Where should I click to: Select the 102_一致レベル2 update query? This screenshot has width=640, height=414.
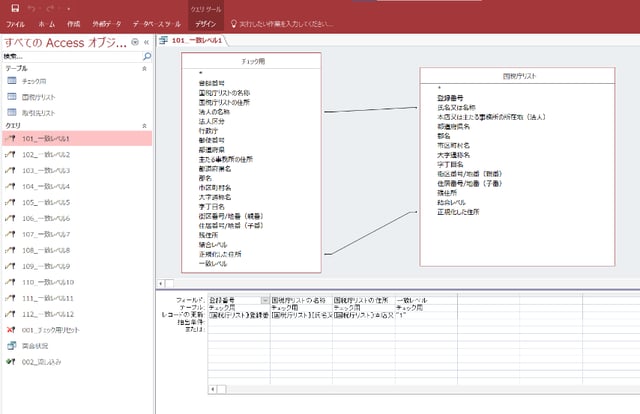click(46, 155)
